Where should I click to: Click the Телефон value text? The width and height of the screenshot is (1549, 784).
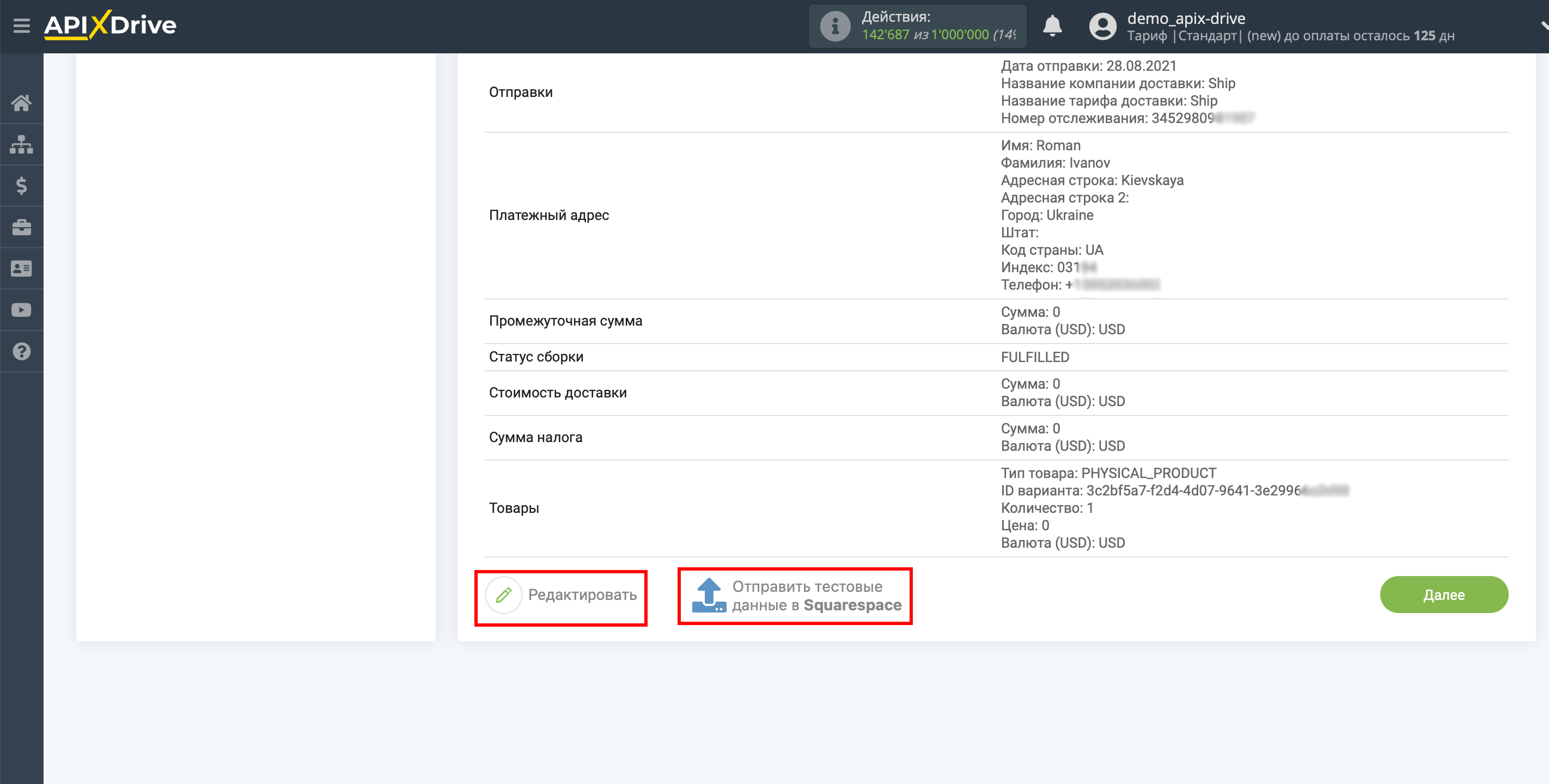[1112, 285]
